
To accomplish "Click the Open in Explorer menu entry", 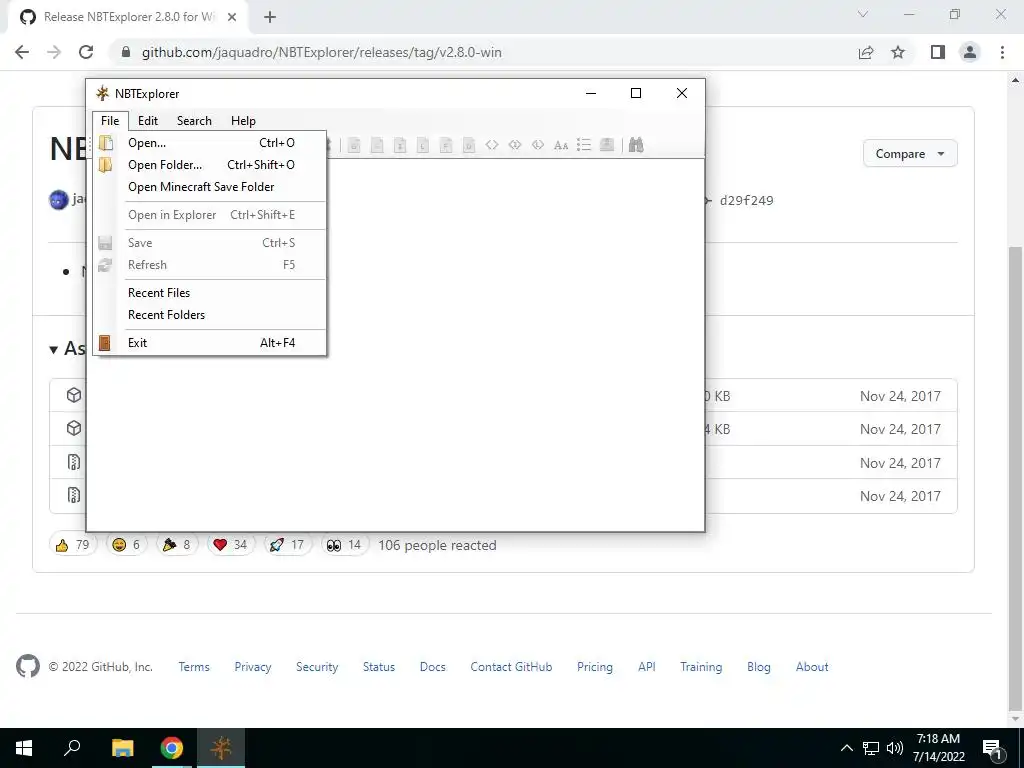I will 210,215.
